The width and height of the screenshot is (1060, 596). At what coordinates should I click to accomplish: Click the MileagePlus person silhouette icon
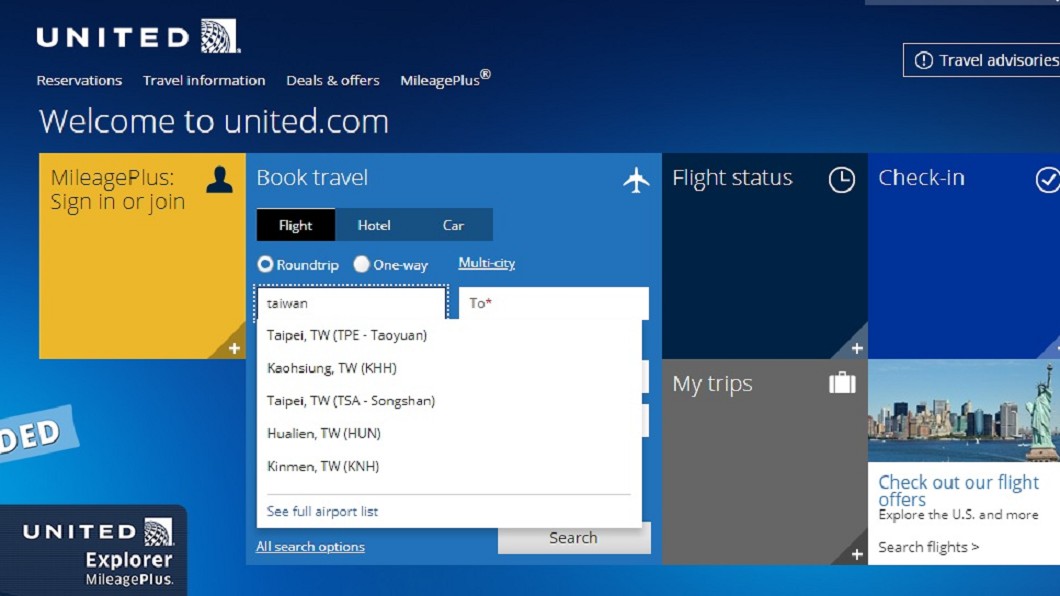pyautogui.click(x=219, y=180)
